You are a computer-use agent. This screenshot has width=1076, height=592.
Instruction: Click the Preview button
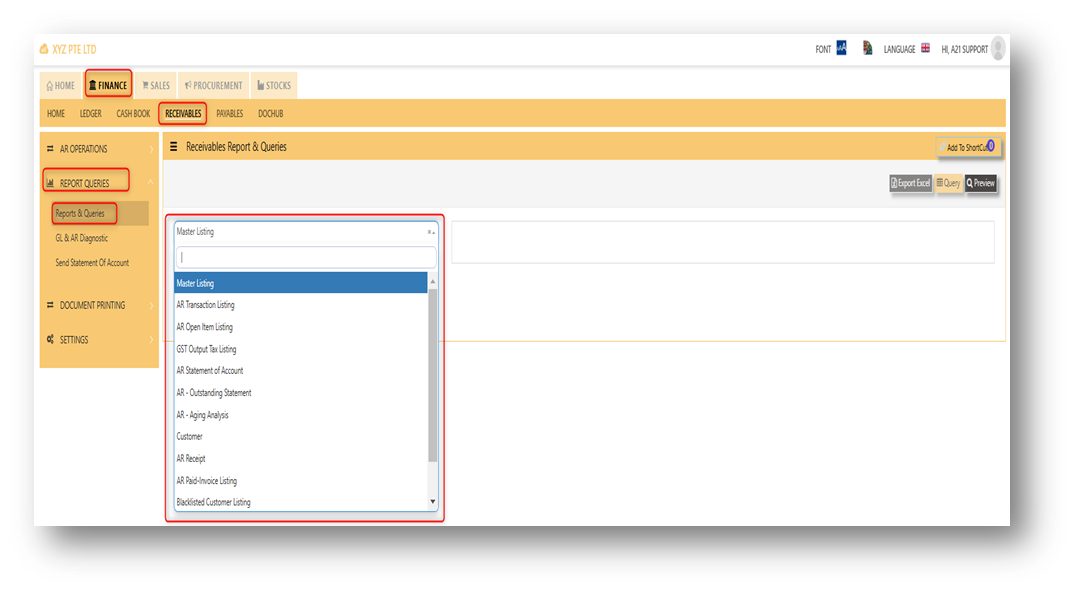[x=981, y=183]
